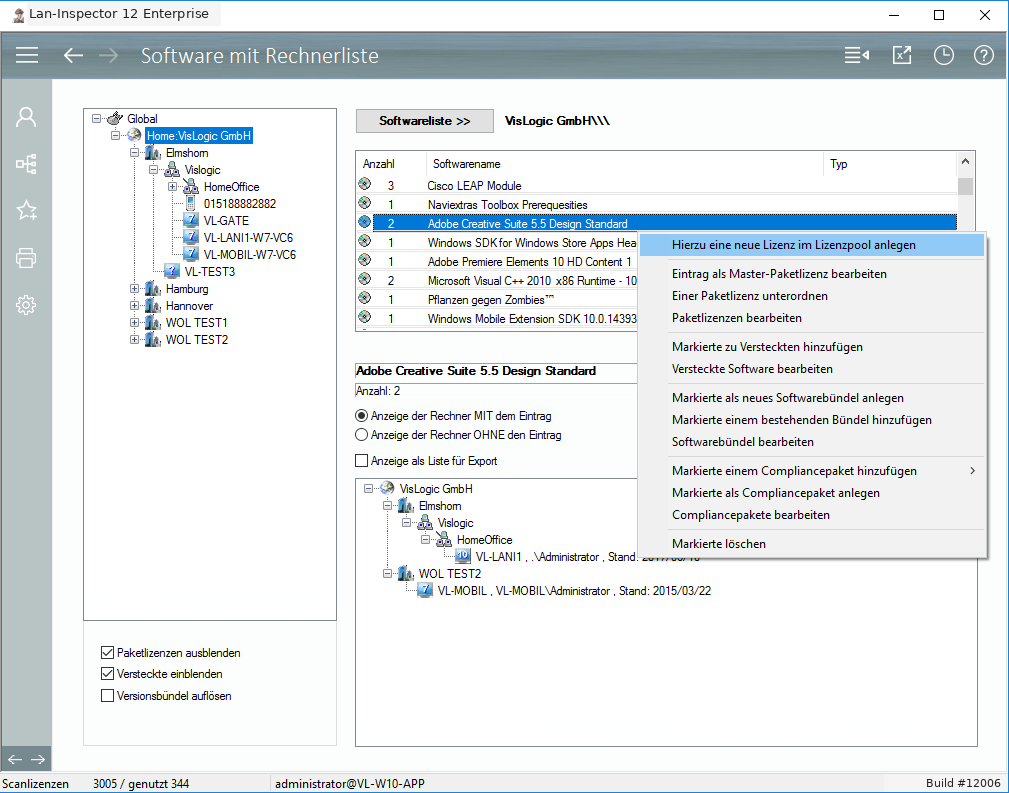1009x793 pixels.
Task: Expand the HomeOffice node in left tree
Action: (172, 187)
